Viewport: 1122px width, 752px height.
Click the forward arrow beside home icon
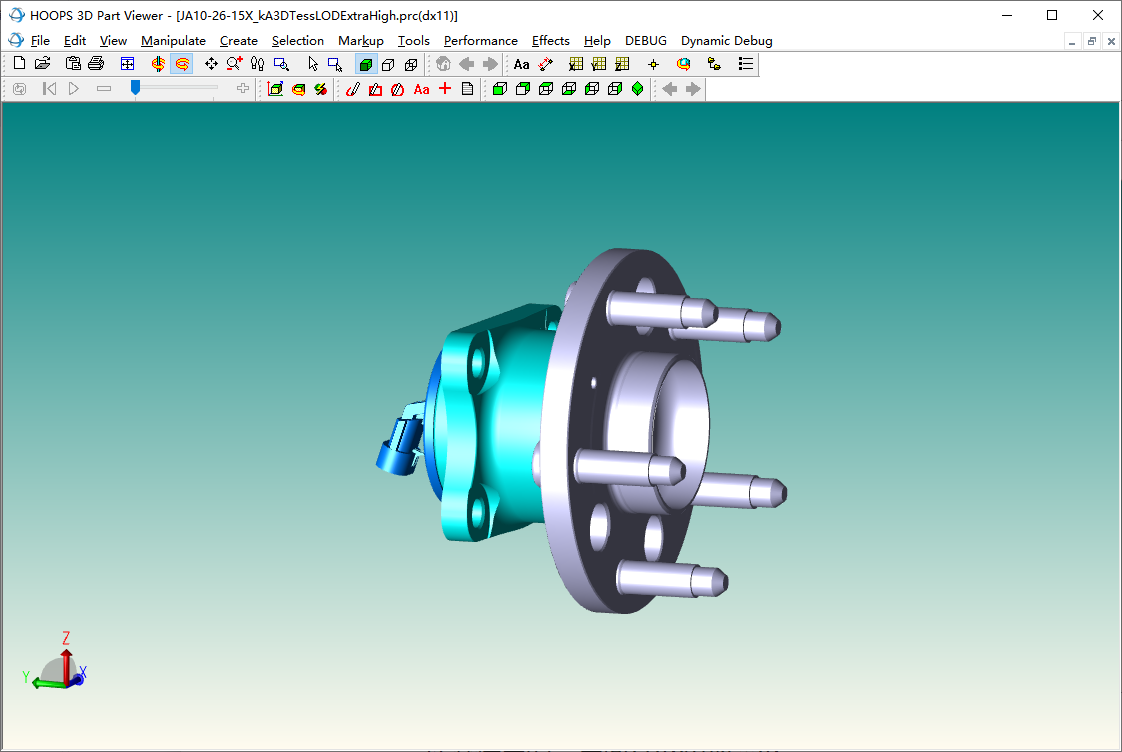pyautogui.click(x=490, y=64)
